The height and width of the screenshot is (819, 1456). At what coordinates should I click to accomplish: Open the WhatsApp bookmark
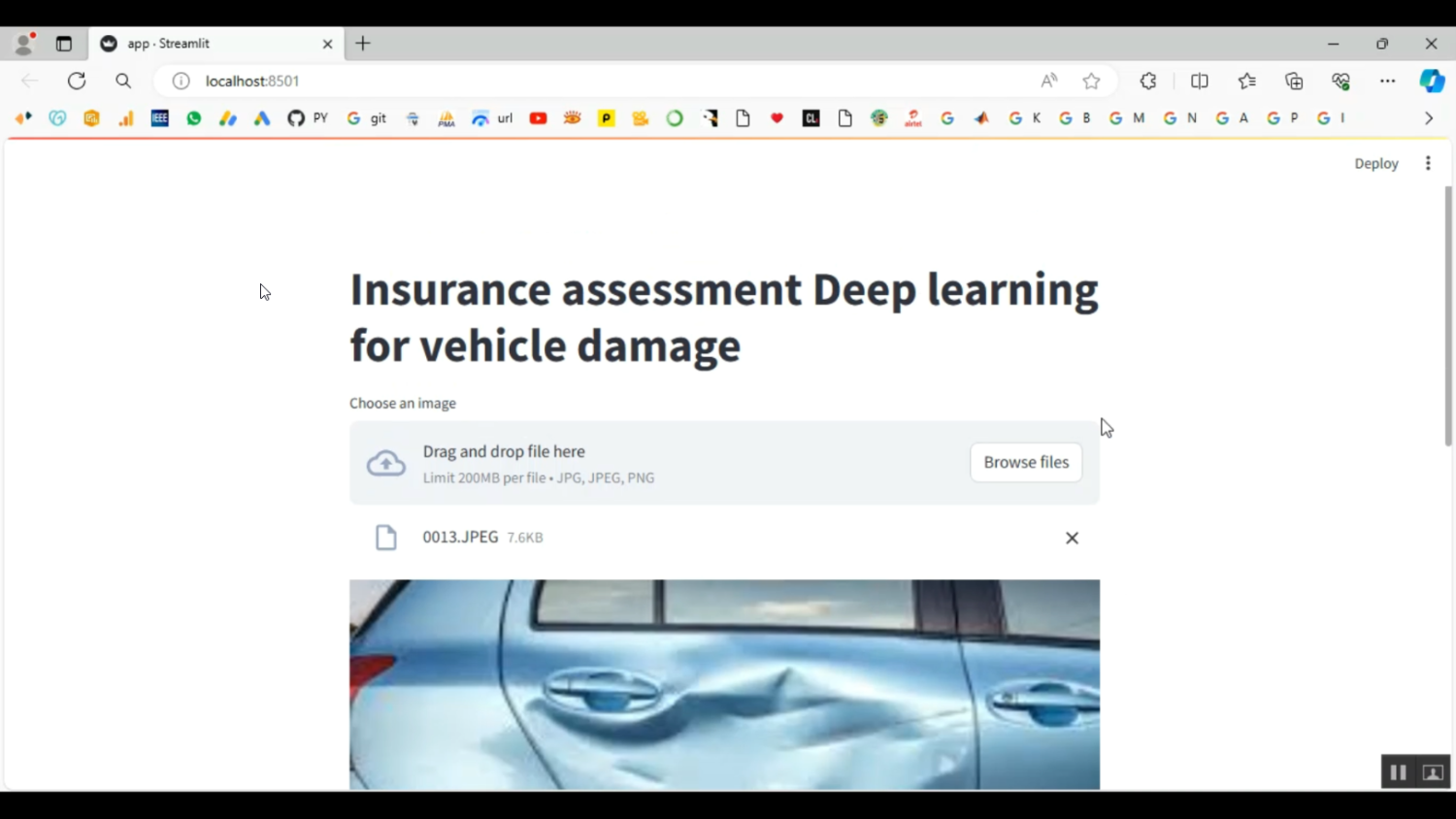(x=194, y=118)
